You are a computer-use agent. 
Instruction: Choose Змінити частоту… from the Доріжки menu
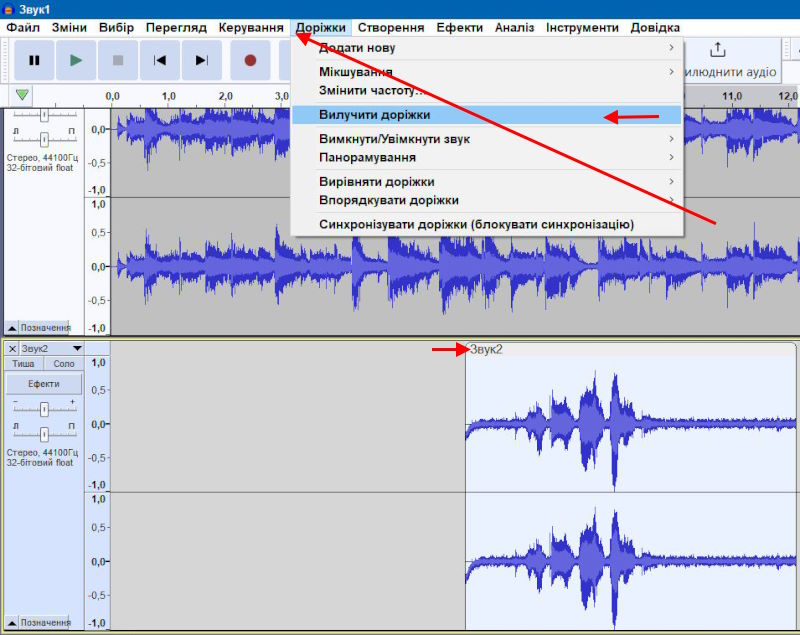click(487, 91)
